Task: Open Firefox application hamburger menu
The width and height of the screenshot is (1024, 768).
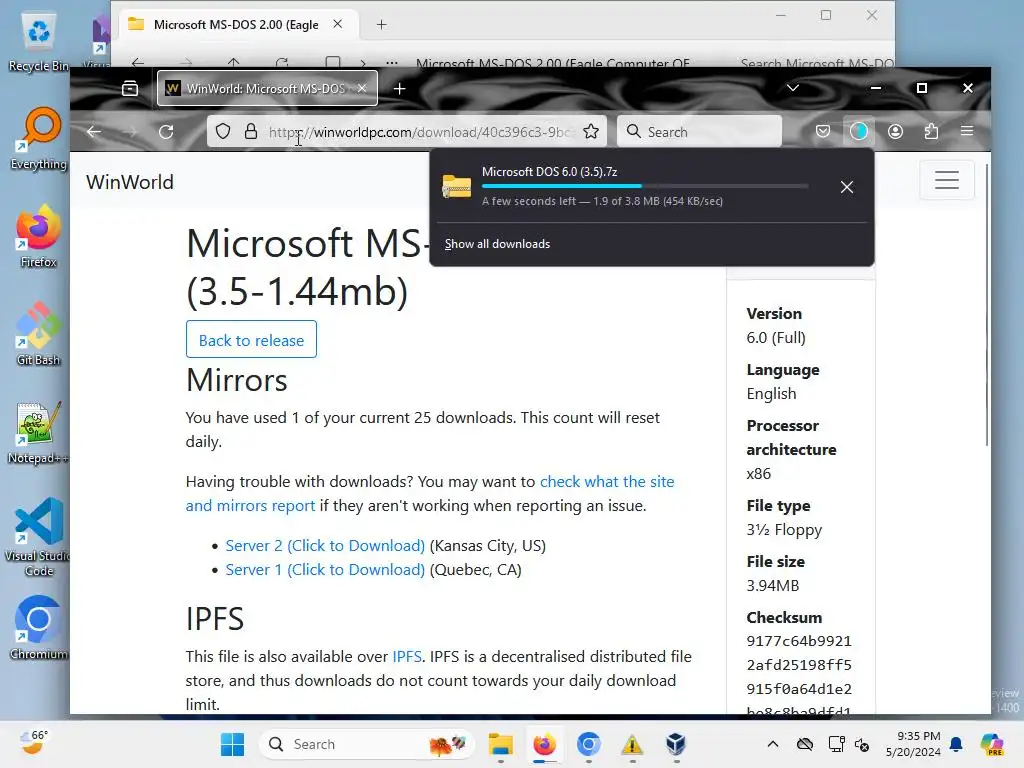Action: (967, 132)
